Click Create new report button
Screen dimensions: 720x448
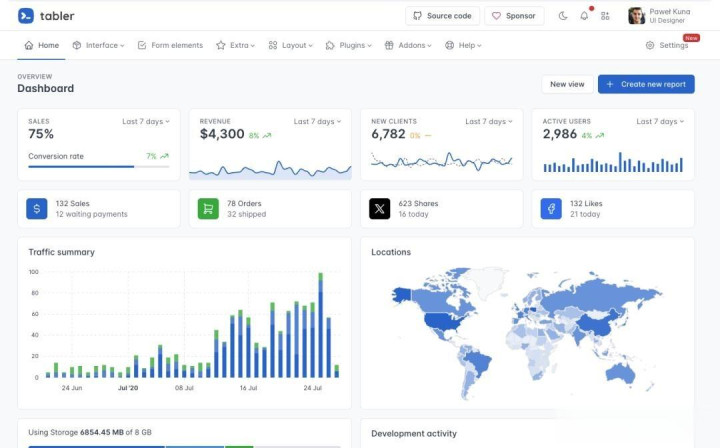[x=646, y=84]
